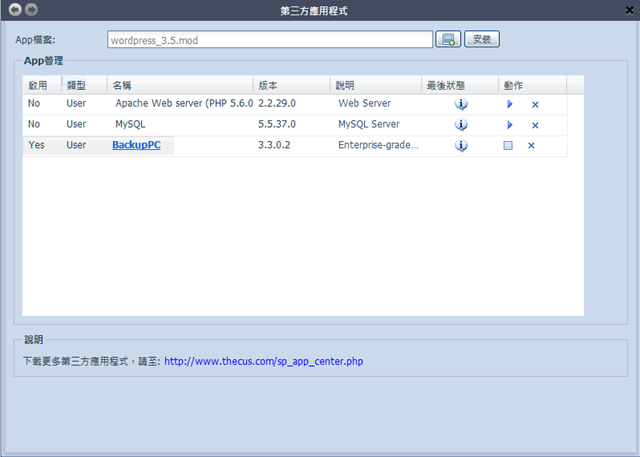
Task: Start the MySQL app
Action: click(x=509, y=124)
